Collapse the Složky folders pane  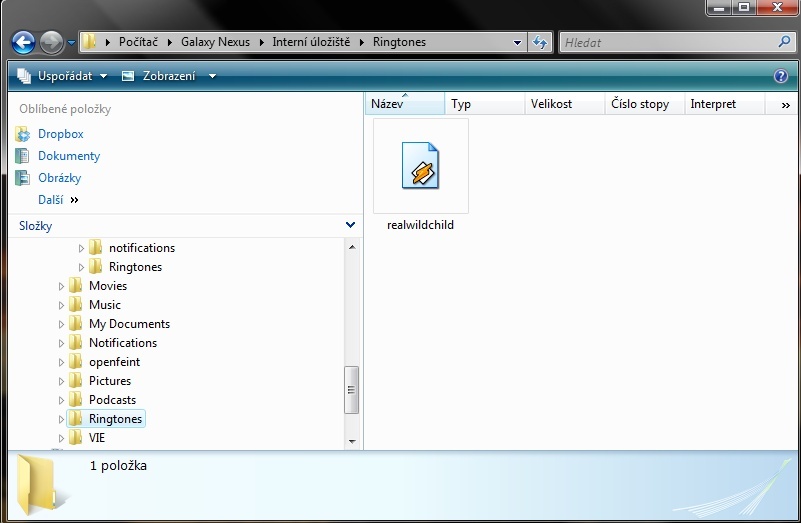(349, 226)
